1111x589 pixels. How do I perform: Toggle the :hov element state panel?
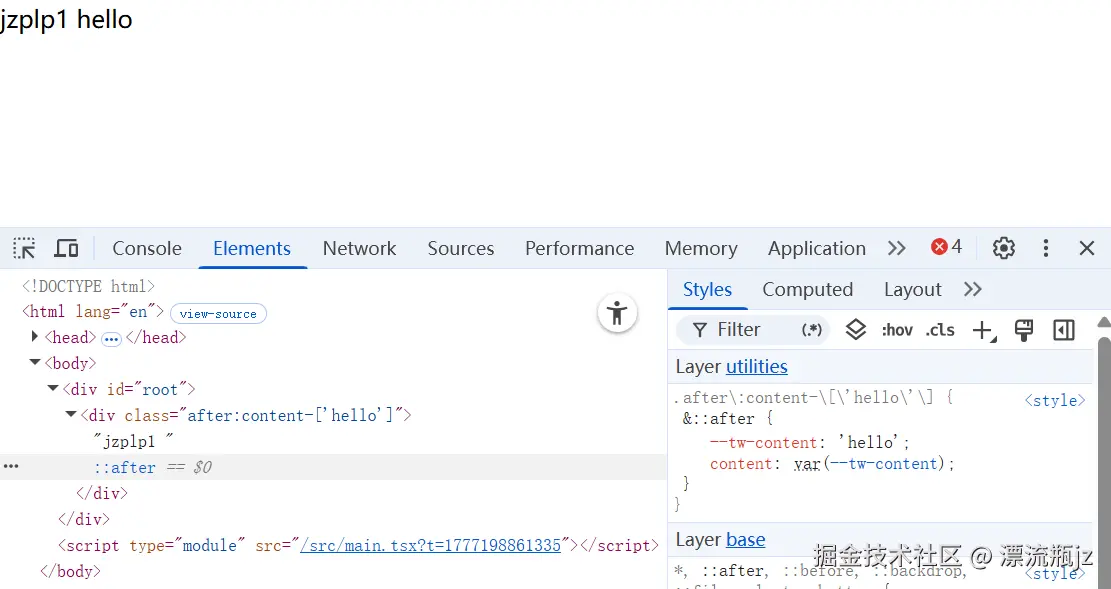click(x=897, y=330)
